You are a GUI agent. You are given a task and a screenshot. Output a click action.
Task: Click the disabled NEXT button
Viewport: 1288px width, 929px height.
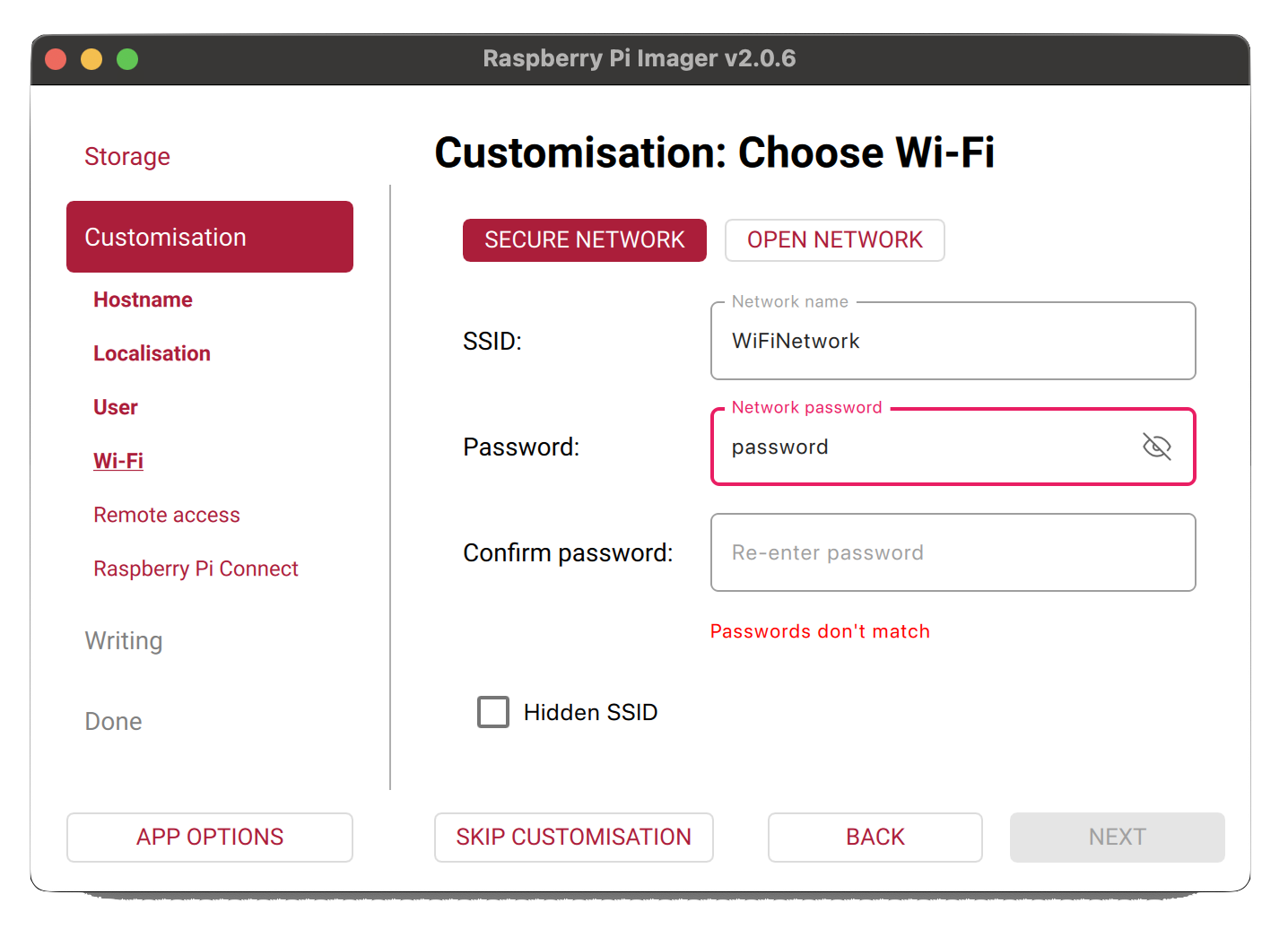[x=1117, y=837]
